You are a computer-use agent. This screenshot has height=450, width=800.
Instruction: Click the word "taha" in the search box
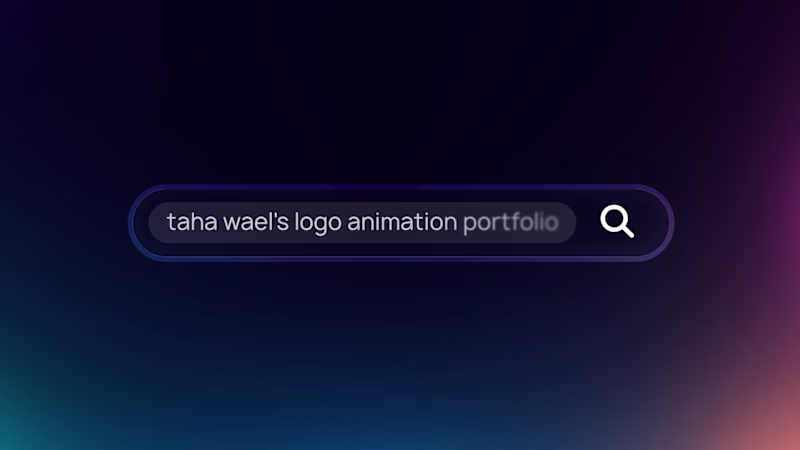192,222
